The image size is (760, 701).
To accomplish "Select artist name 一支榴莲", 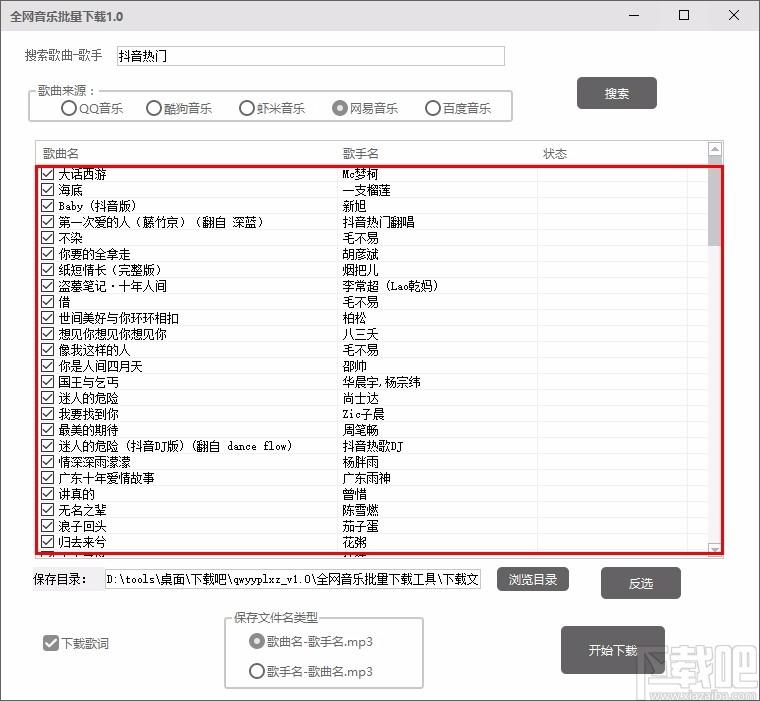I will click(366, 190).
